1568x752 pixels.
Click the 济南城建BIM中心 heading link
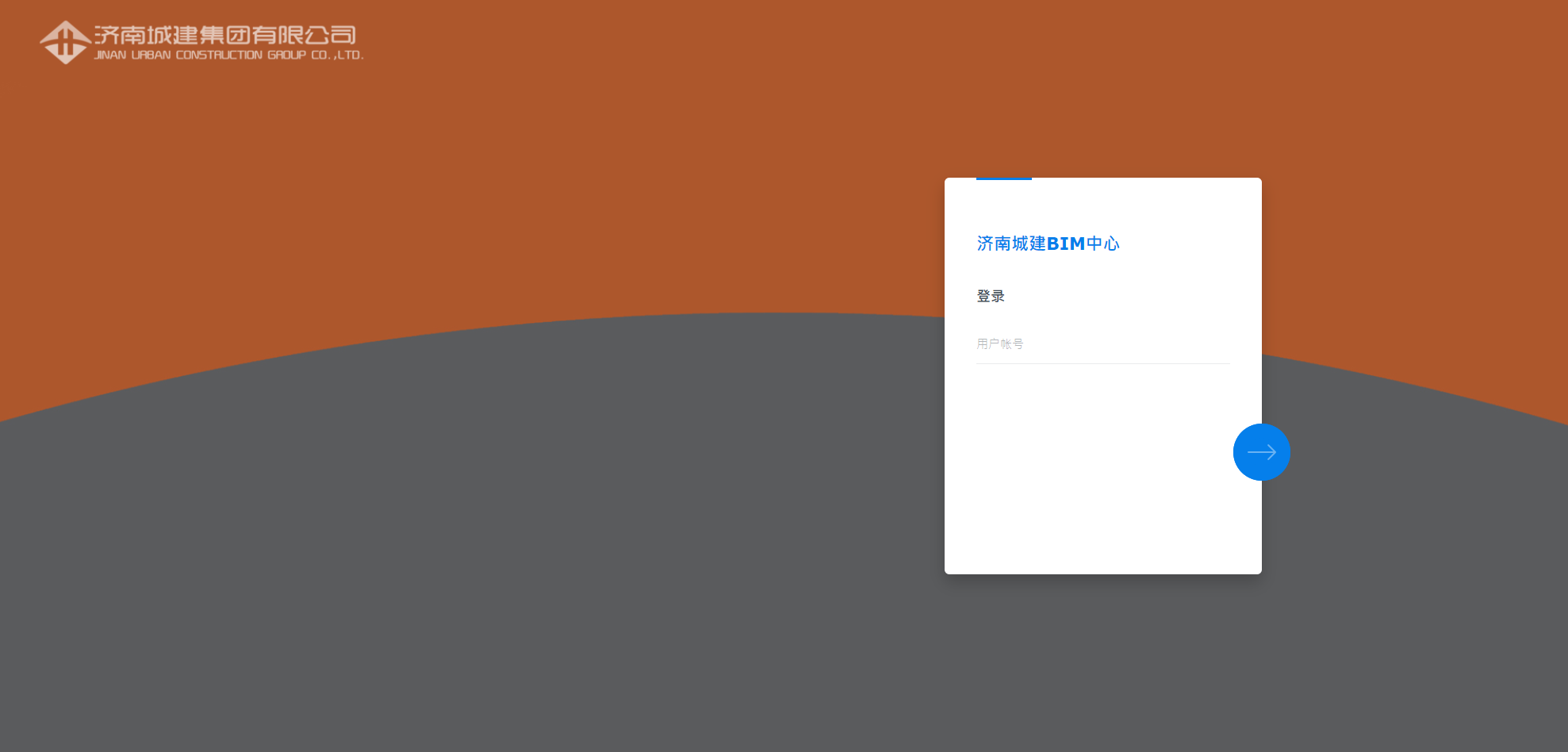tap(1048, 243)
